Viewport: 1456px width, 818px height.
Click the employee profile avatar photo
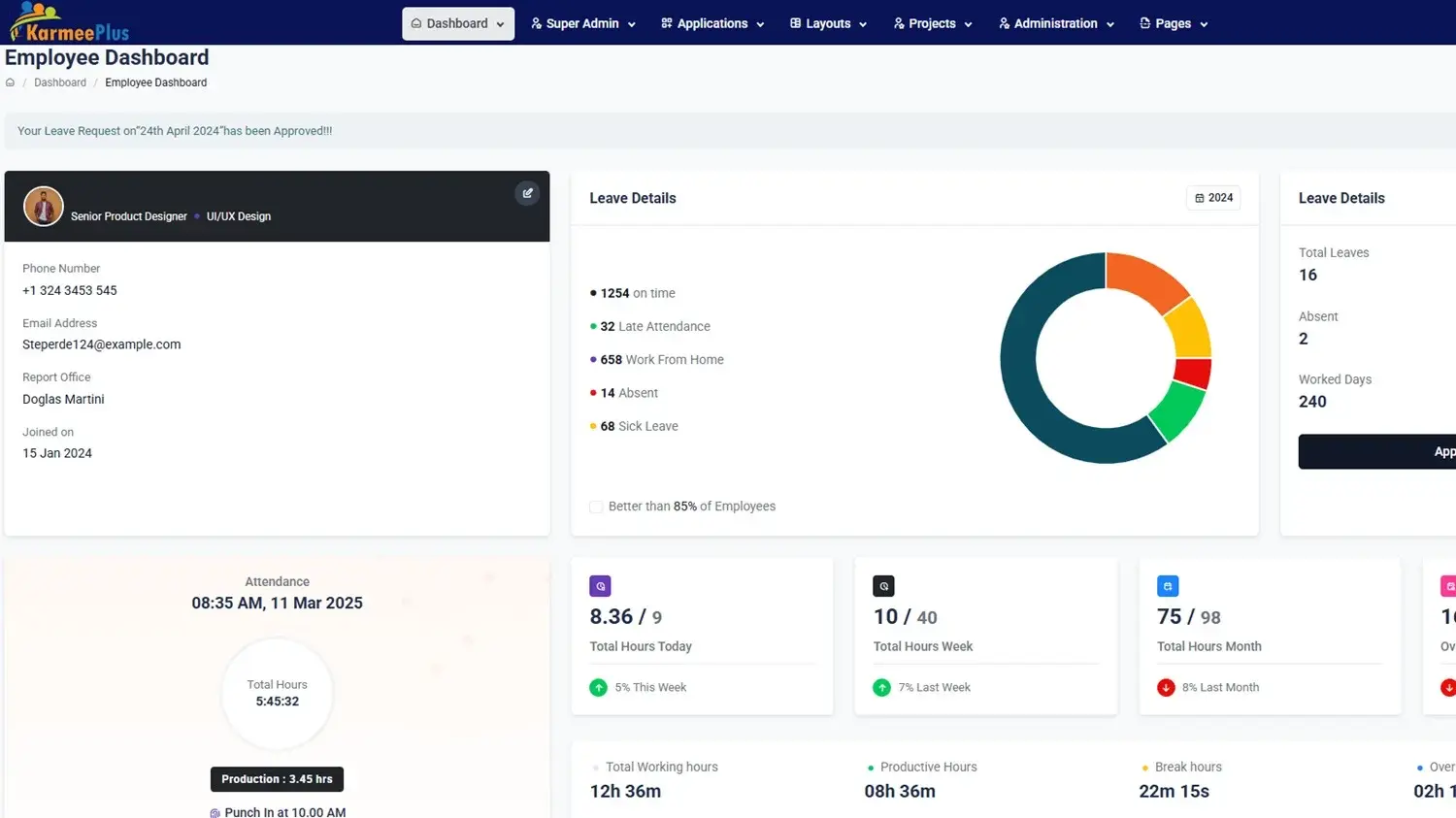point(44,207)
